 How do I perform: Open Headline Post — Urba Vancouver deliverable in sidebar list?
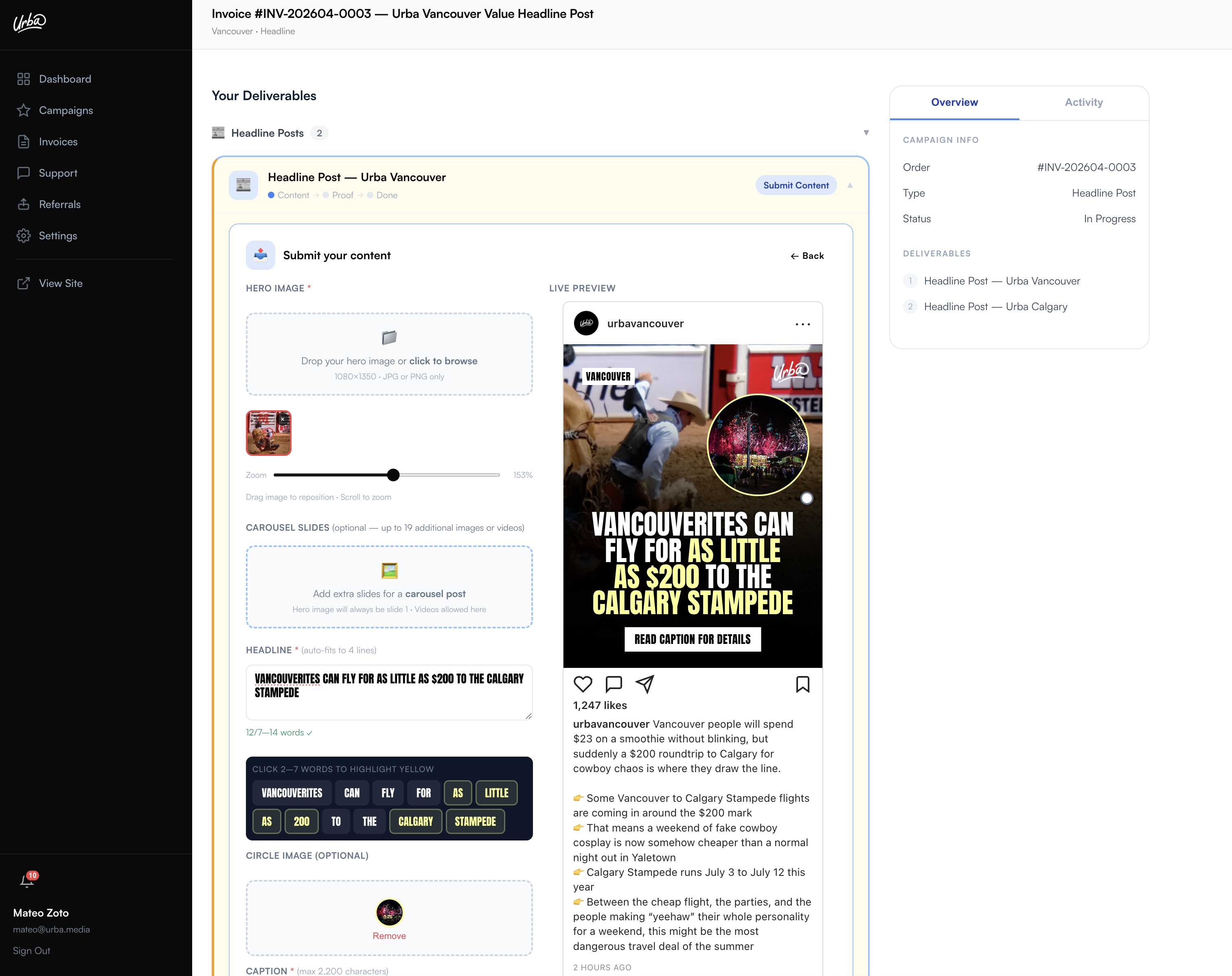point(1002,281)
